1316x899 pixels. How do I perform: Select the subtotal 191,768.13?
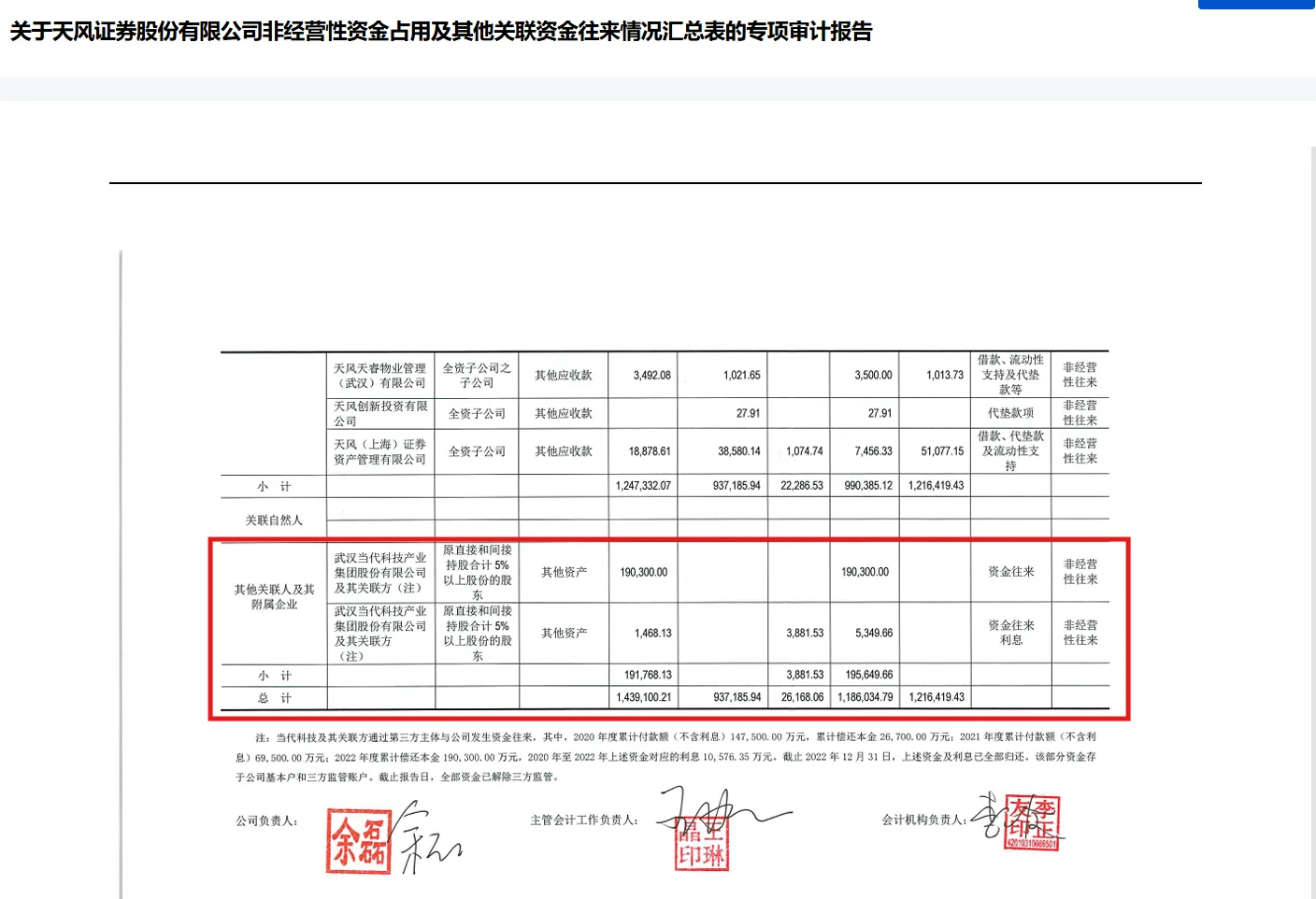pyautogui.click(x=648, y=675)
